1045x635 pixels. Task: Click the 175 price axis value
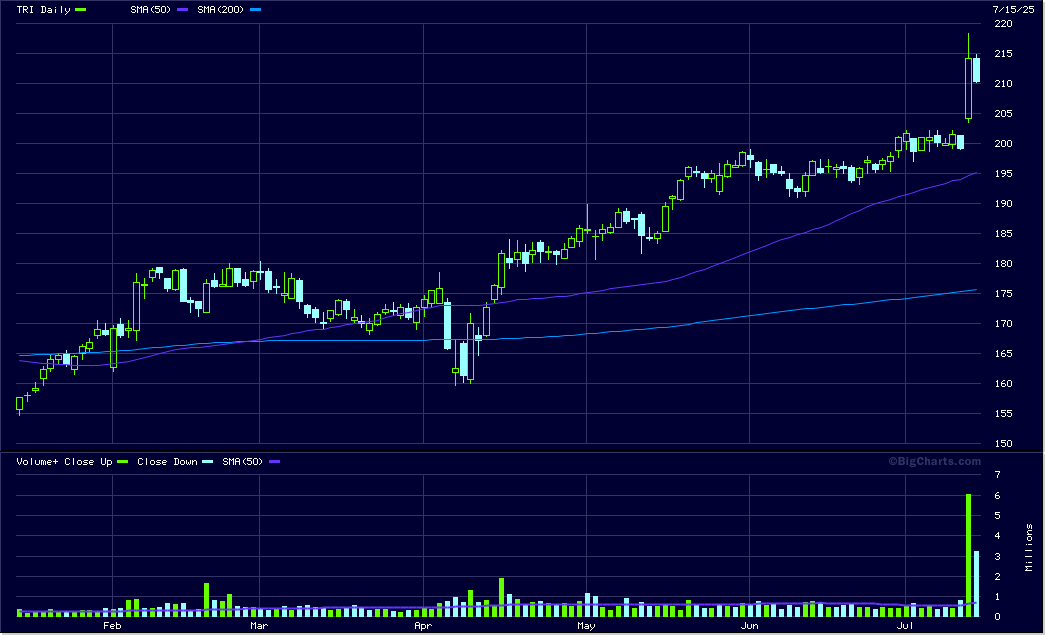click(x=1003, y=294)
